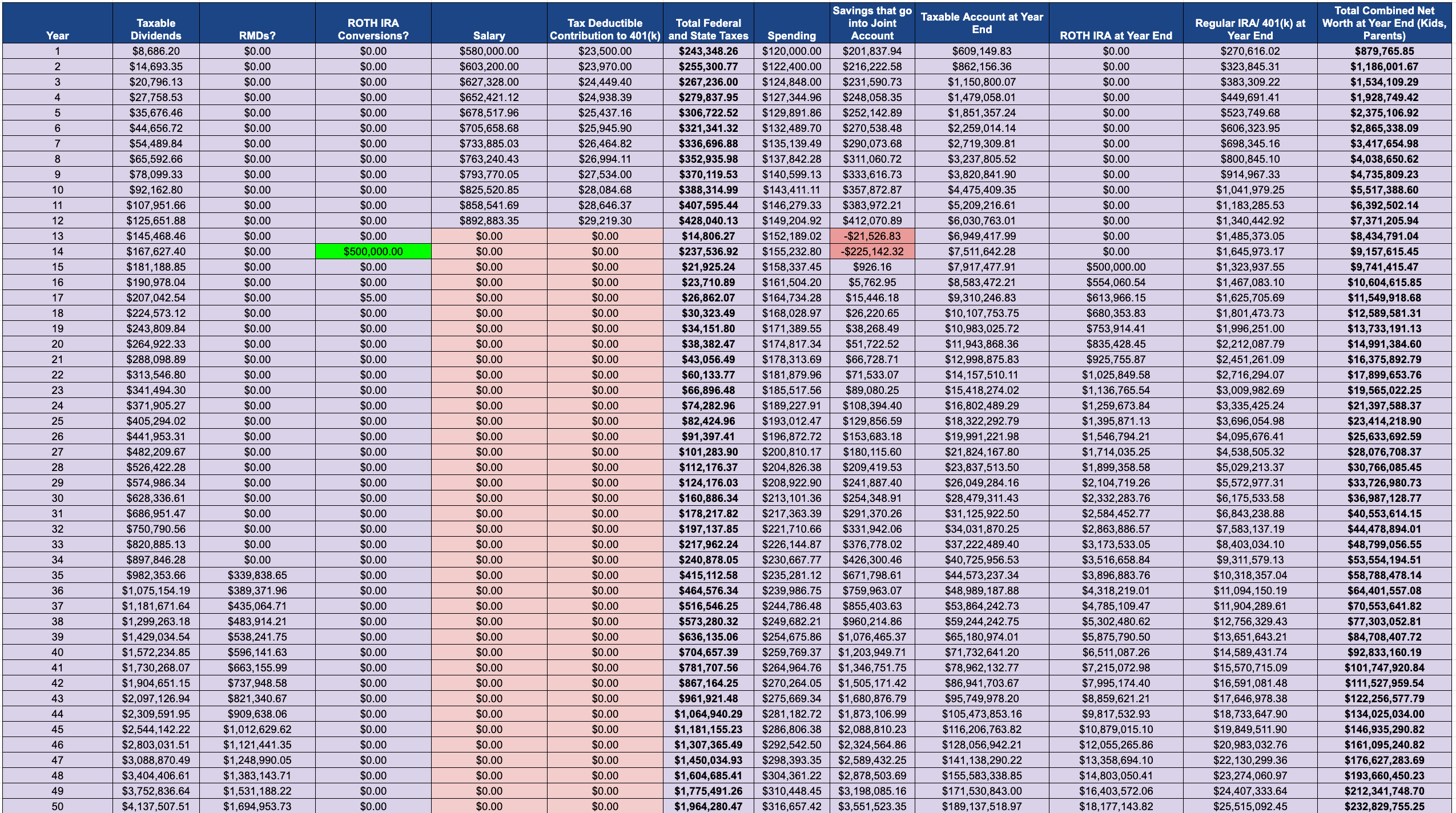Select the $7,511,642.28 taxable account cell

pyautogui.click(x=982, y=251)
